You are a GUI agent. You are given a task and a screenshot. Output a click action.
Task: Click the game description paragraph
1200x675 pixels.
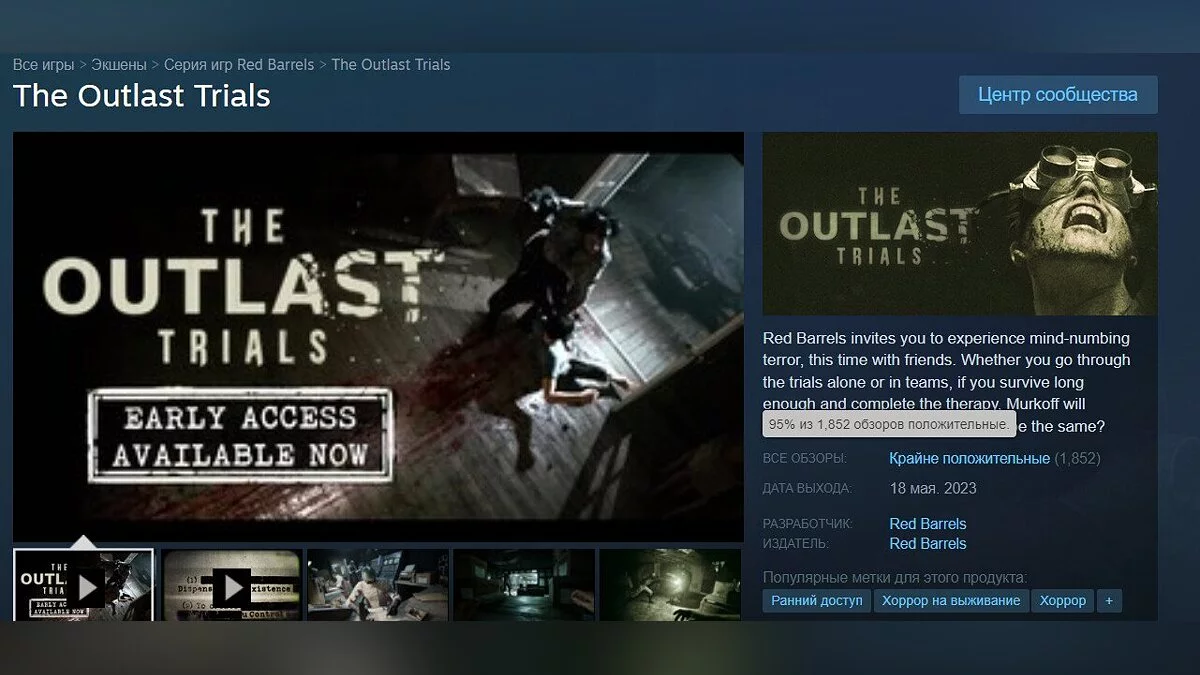(x=948, y=382)
